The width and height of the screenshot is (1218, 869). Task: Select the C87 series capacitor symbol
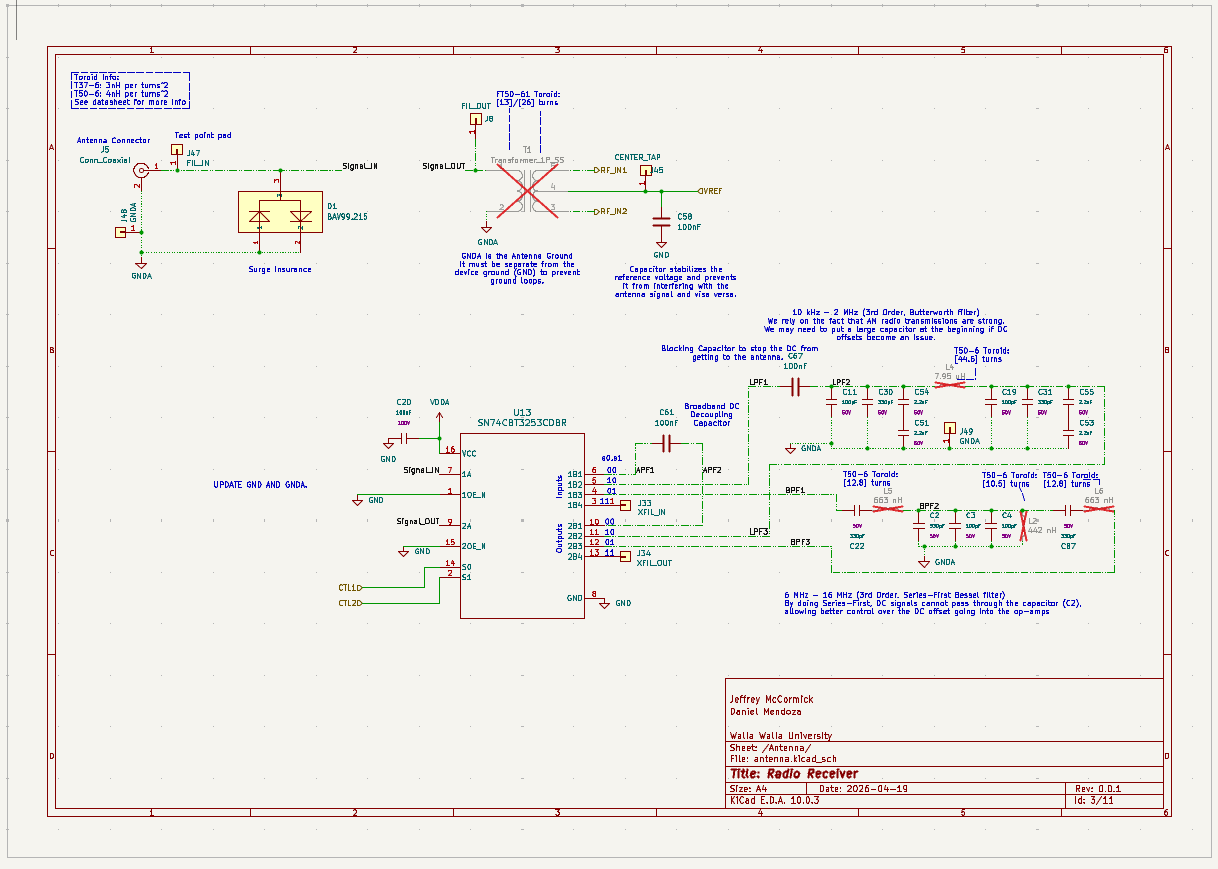point(1066,509)
